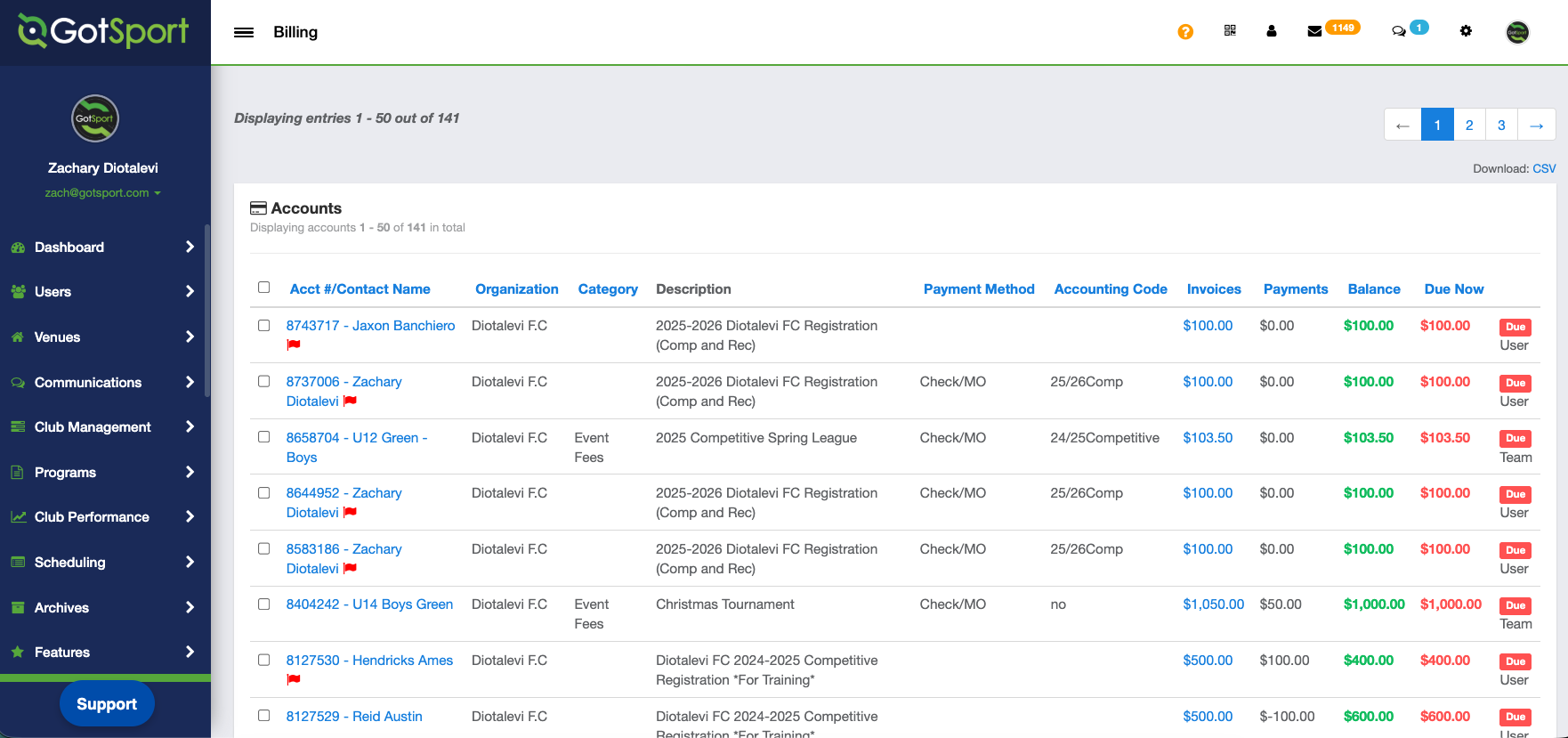
Task: Click the GotSport logo in sidebar
Action: point(104,32)
